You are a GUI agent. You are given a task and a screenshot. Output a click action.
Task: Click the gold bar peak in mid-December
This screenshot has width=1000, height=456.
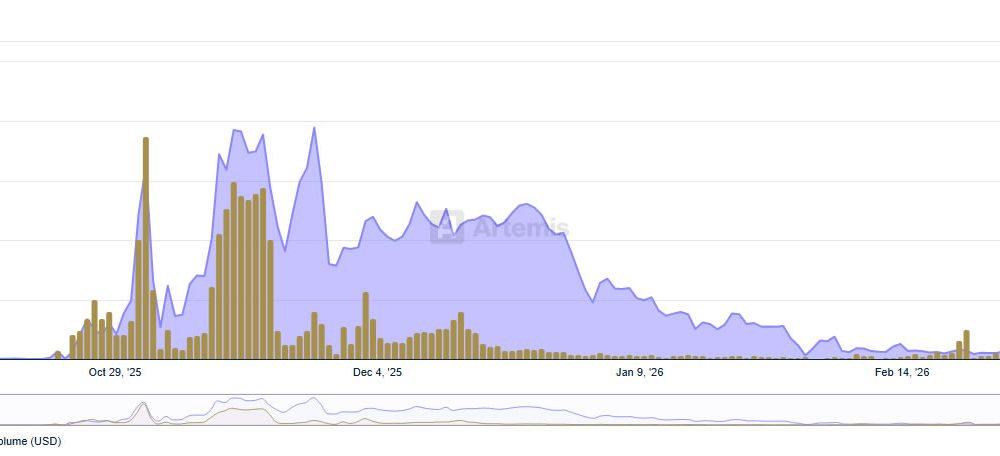tap(461, 336)
